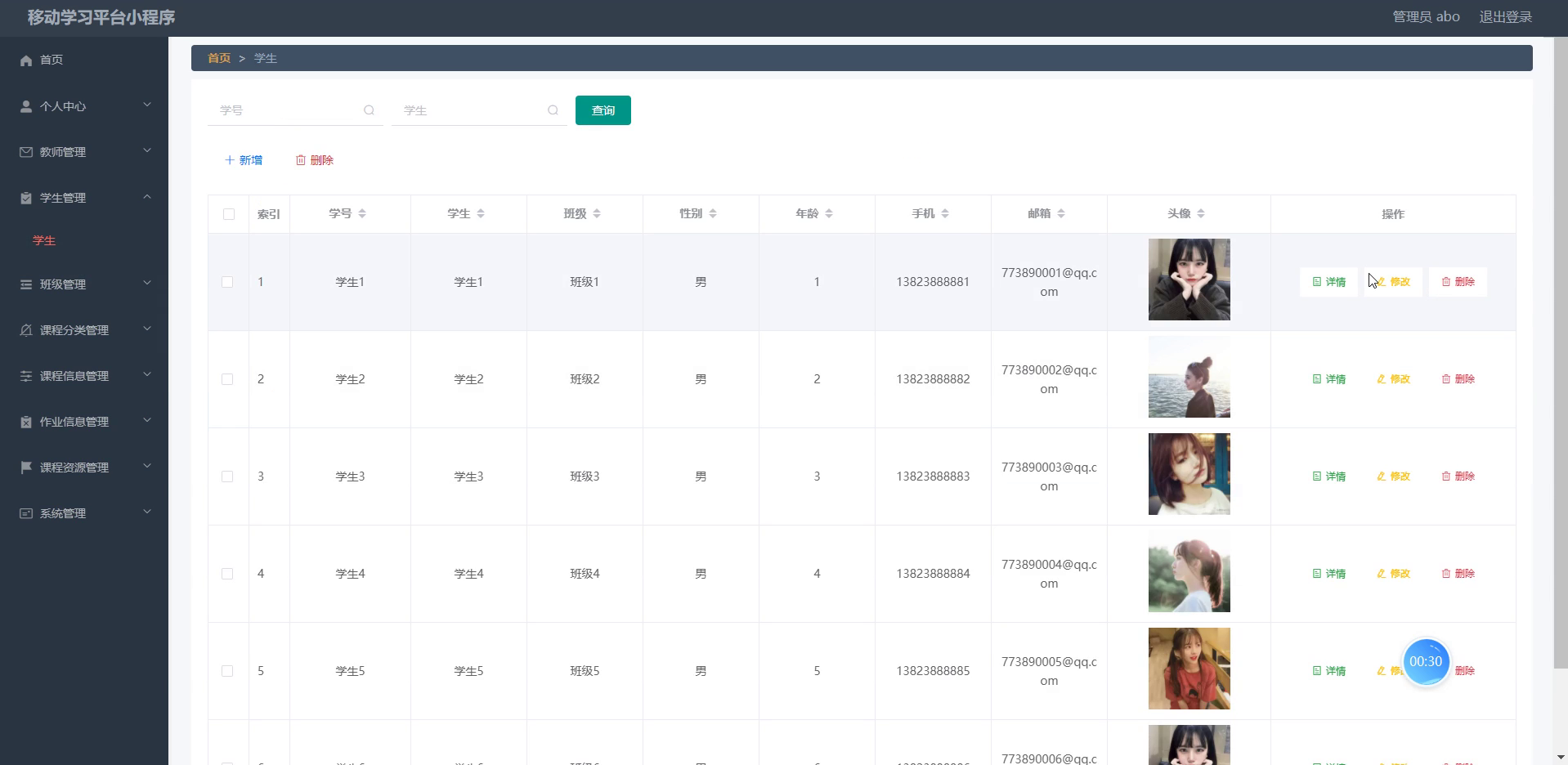
Task: Expand 课程资源管理 chevron
Action: pos(147,467)
